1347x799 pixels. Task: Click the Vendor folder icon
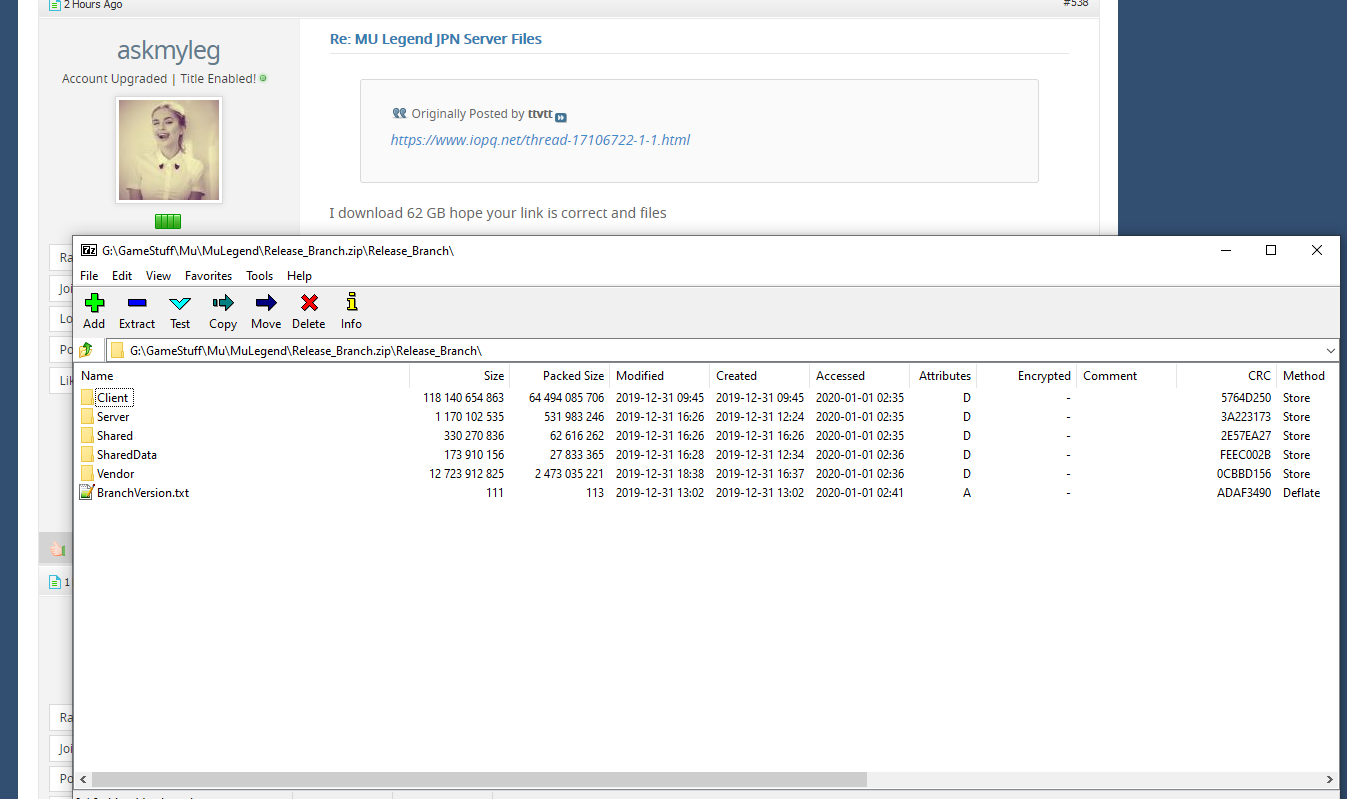pos(87,474)
